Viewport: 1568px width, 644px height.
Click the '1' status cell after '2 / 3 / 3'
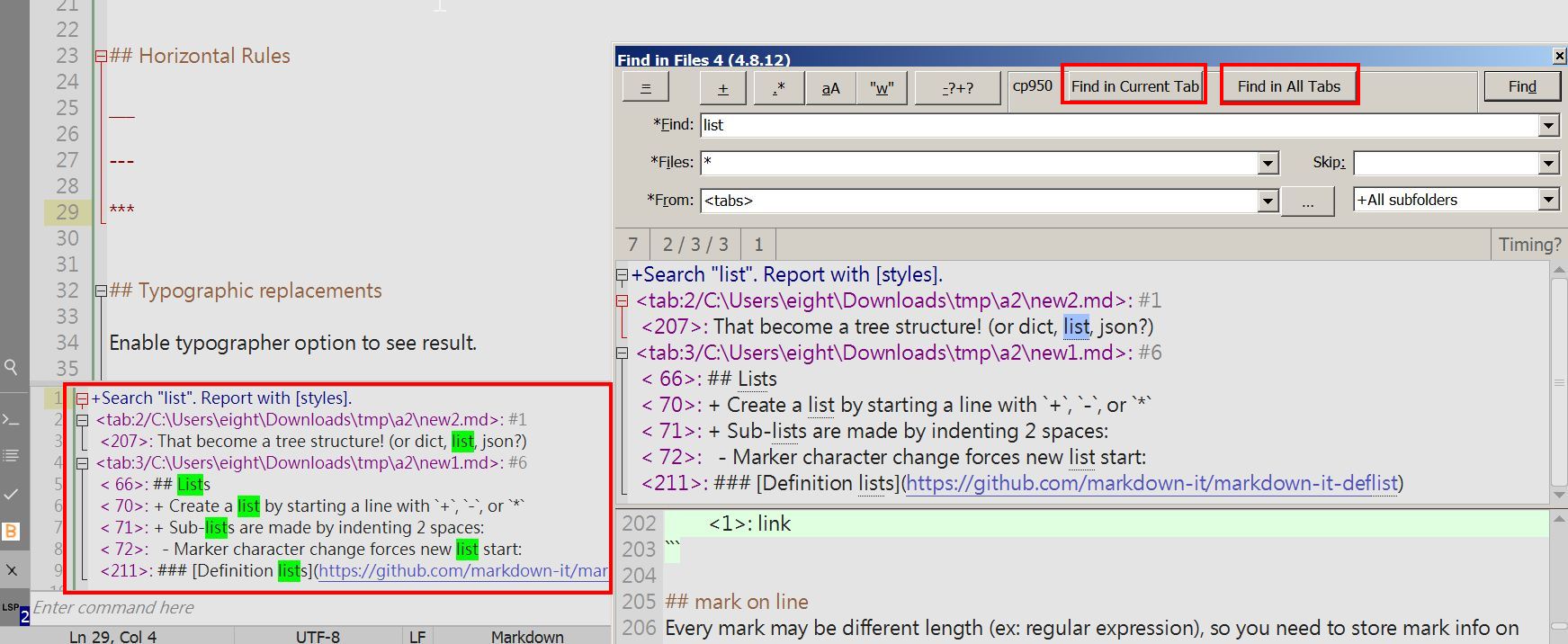(758, 245)
